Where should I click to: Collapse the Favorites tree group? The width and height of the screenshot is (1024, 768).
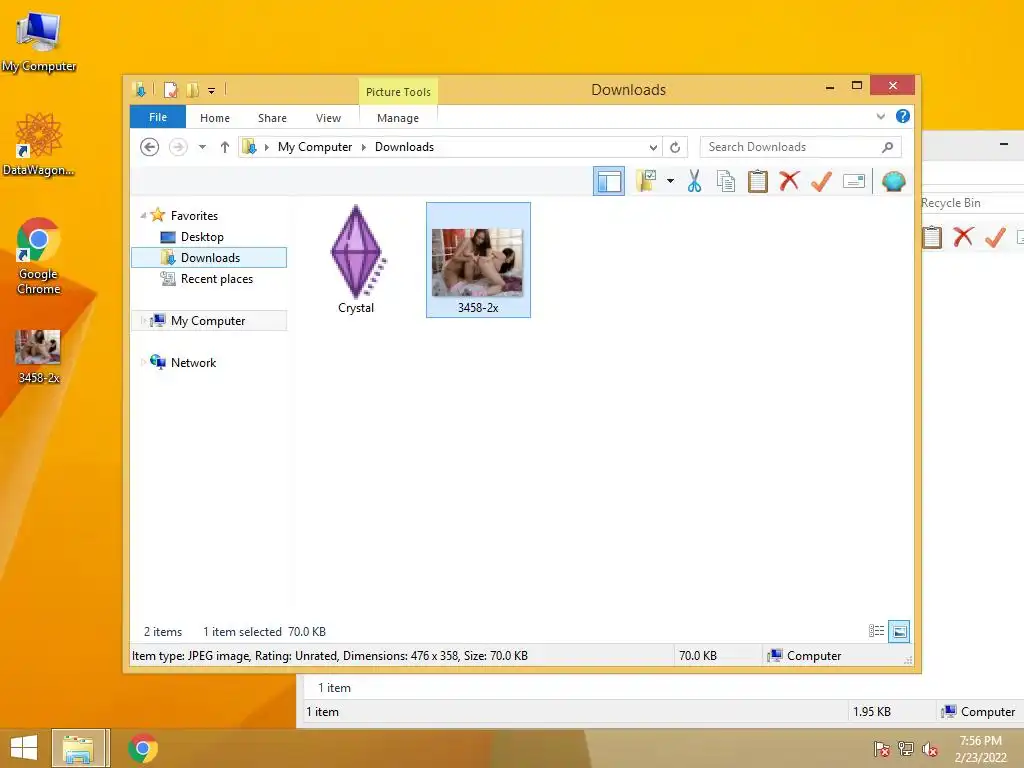point(143,216)
